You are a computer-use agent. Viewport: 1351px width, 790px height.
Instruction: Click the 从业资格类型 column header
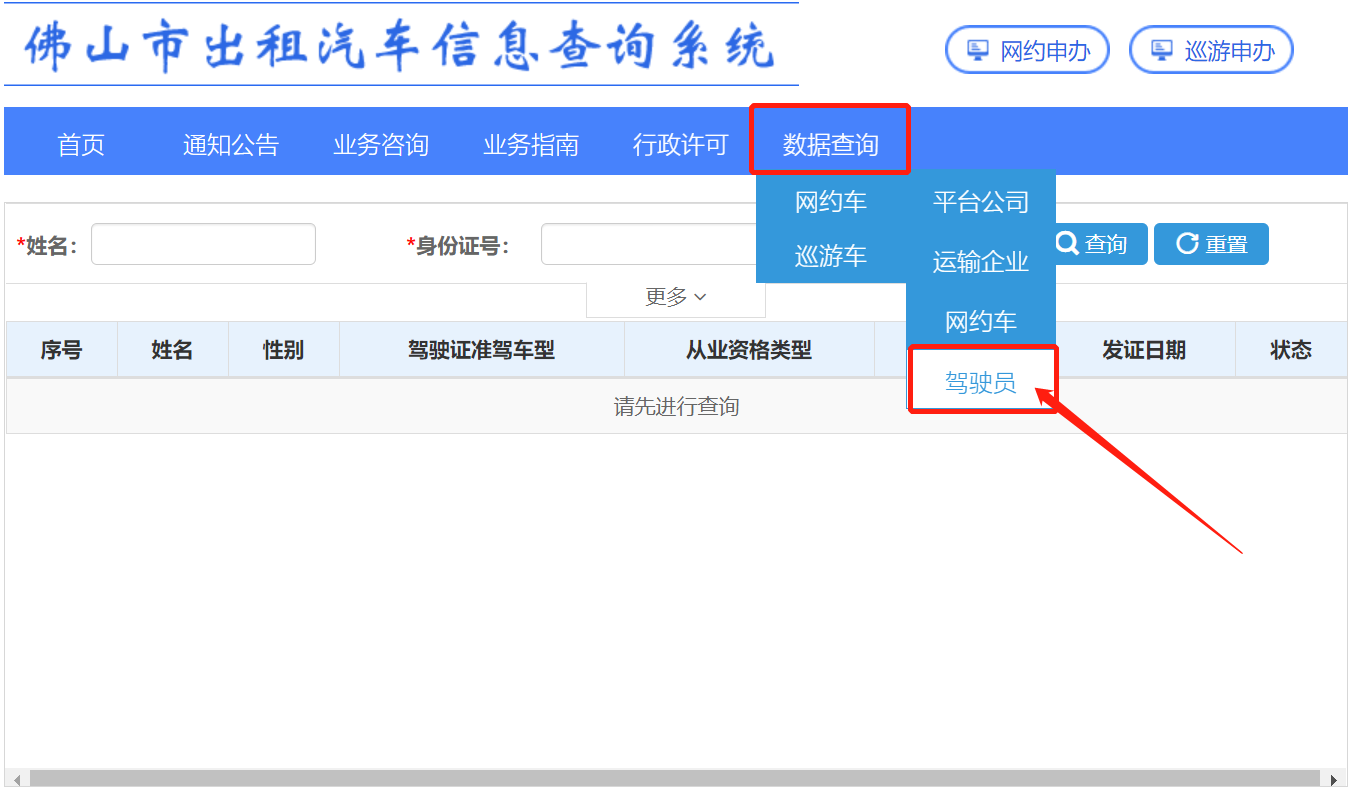[x=749, y=350]
